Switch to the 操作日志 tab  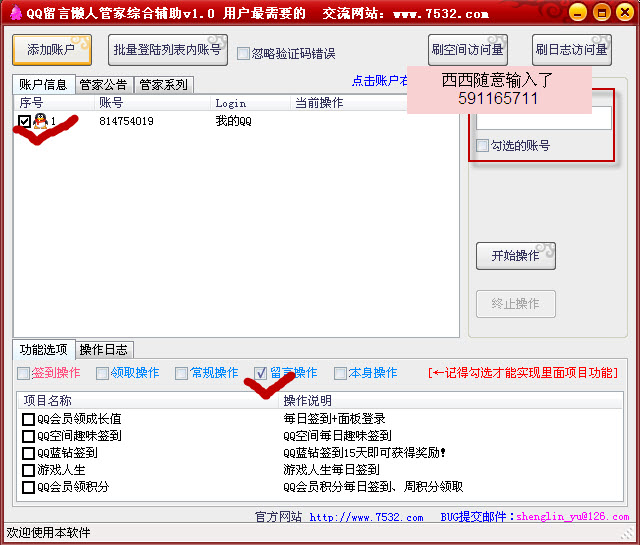coord(104,350)
